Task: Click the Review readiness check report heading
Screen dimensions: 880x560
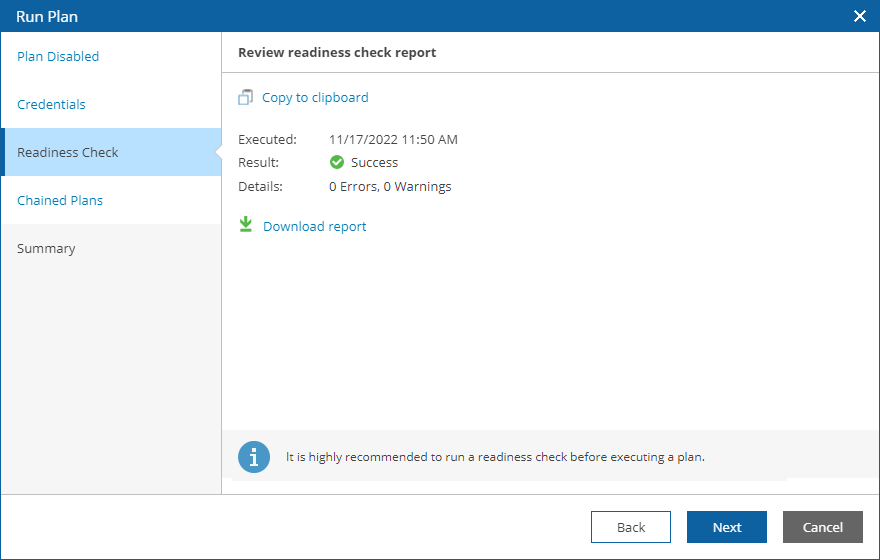Action: click(x=337, y=53)
